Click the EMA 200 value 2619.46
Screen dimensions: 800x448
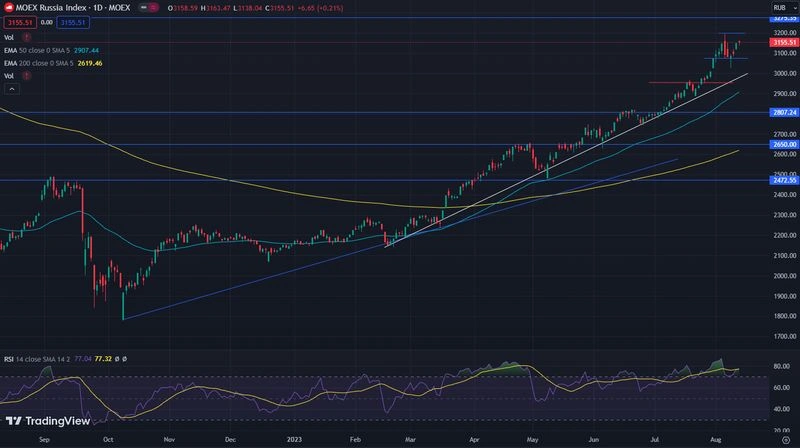point(90,63)
